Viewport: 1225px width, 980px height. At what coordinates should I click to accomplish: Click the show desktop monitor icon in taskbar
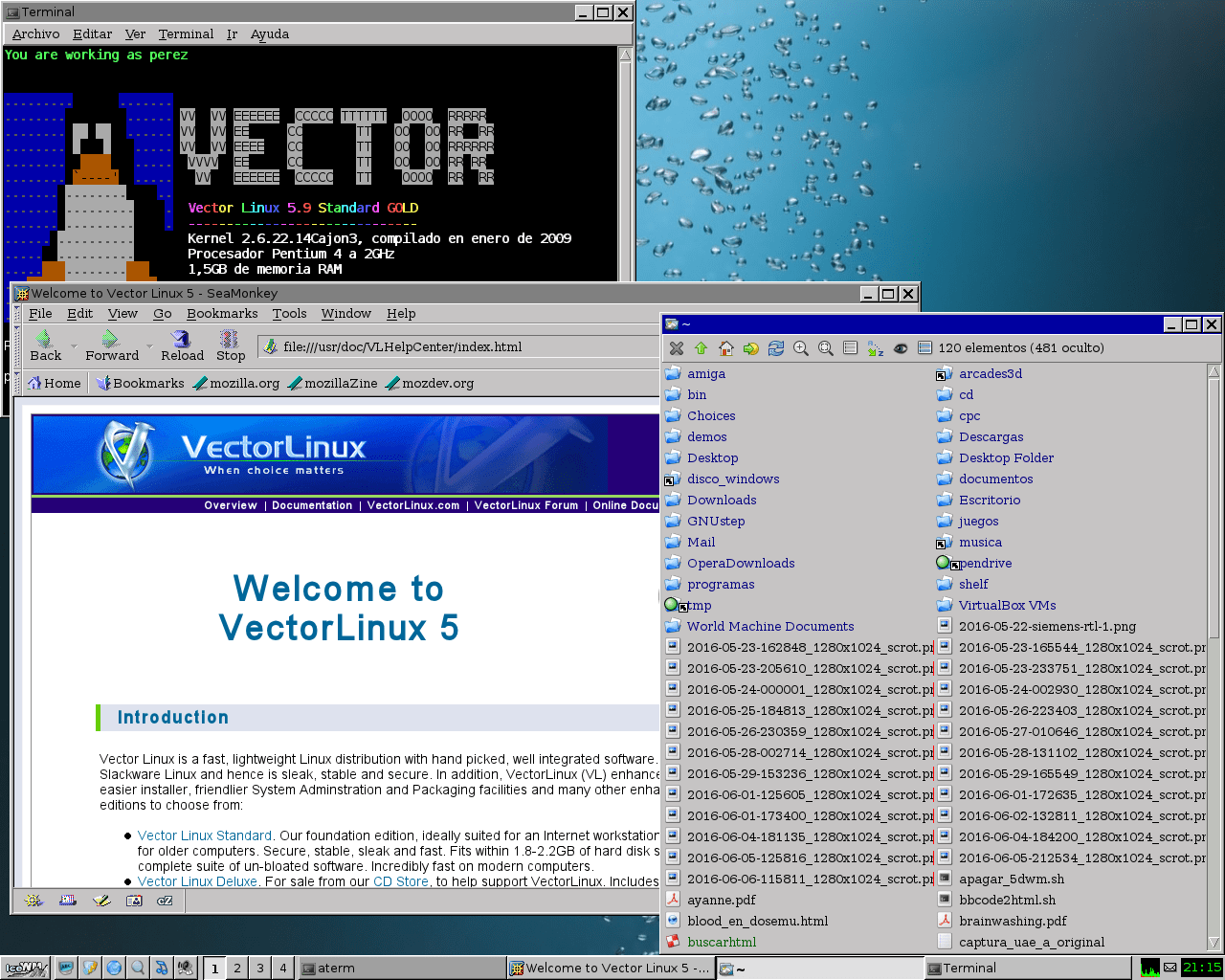[x=66, y=969]
